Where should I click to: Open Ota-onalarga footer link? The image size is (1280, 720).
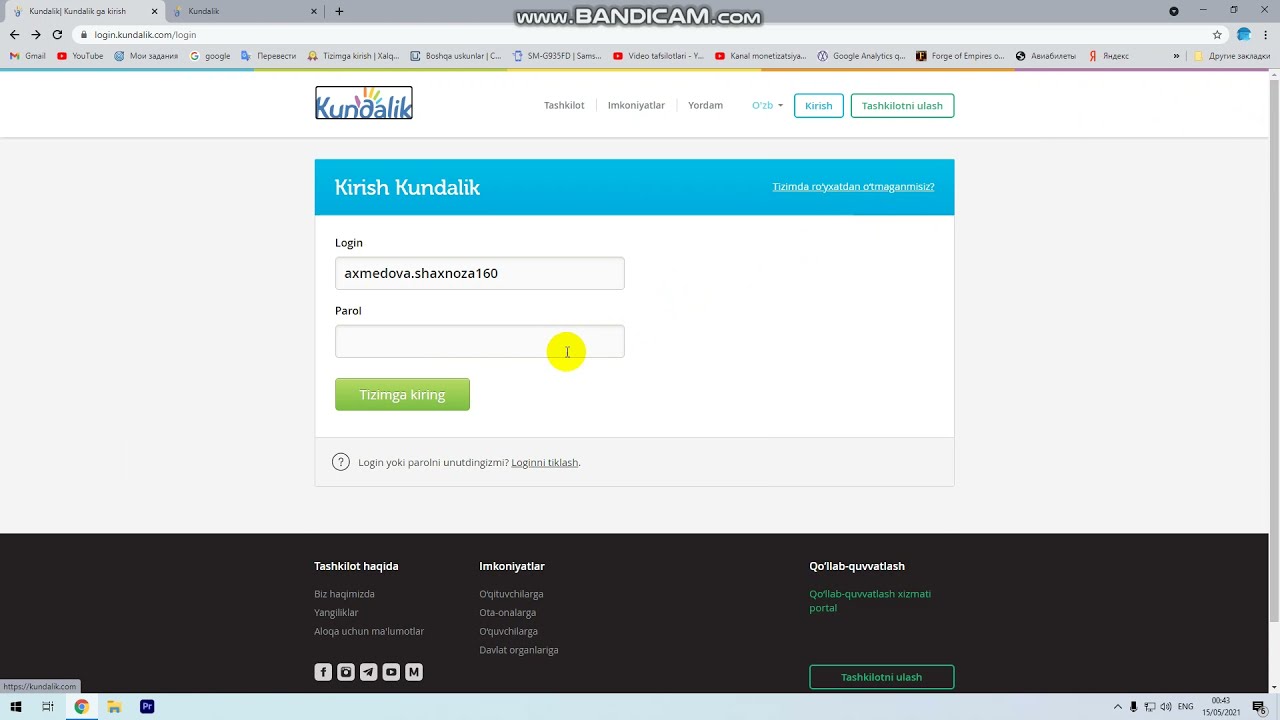[507, 612]
